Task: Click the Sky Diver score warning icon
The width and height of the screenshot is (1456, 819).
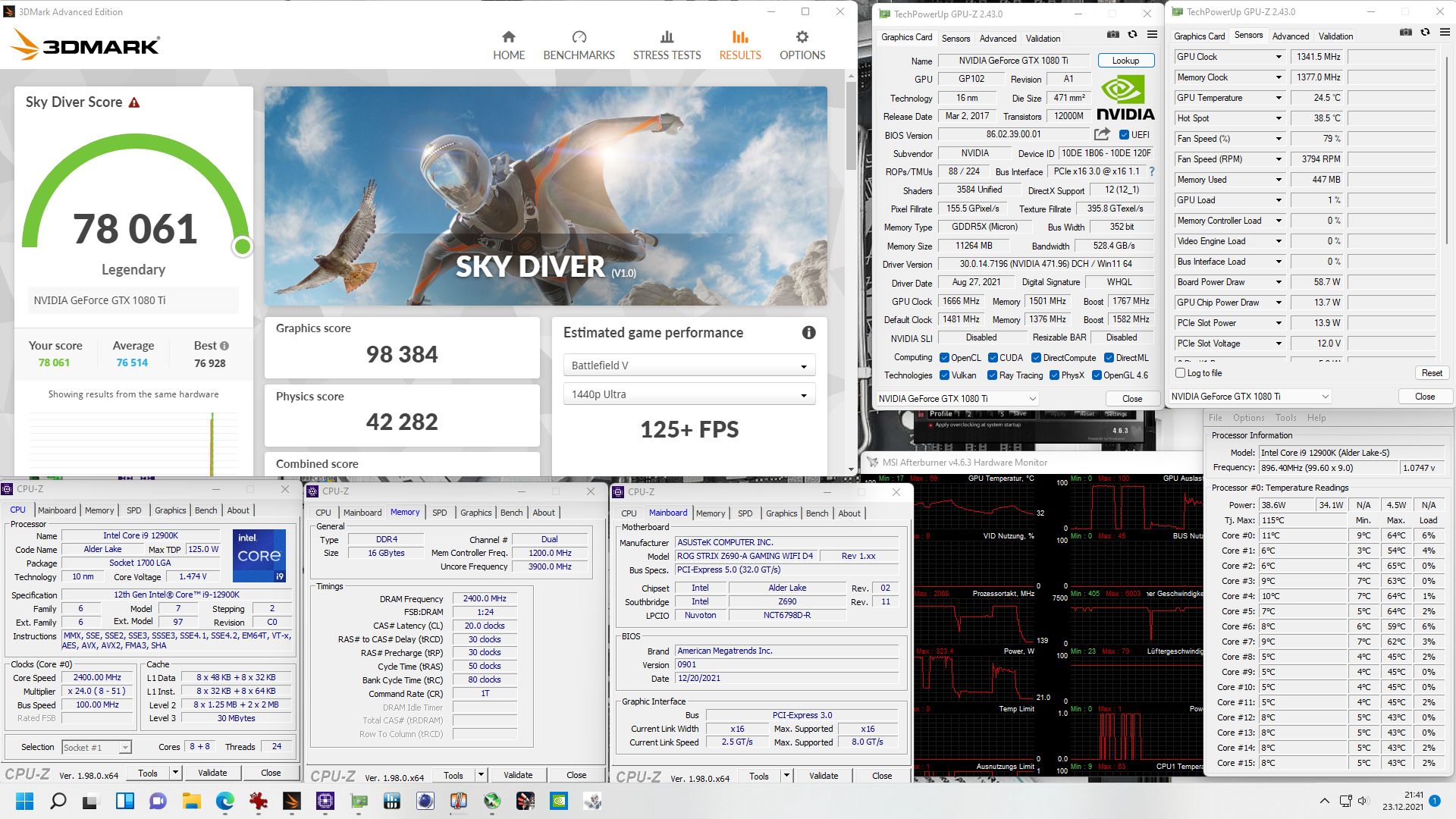Action: click(134, 102)
